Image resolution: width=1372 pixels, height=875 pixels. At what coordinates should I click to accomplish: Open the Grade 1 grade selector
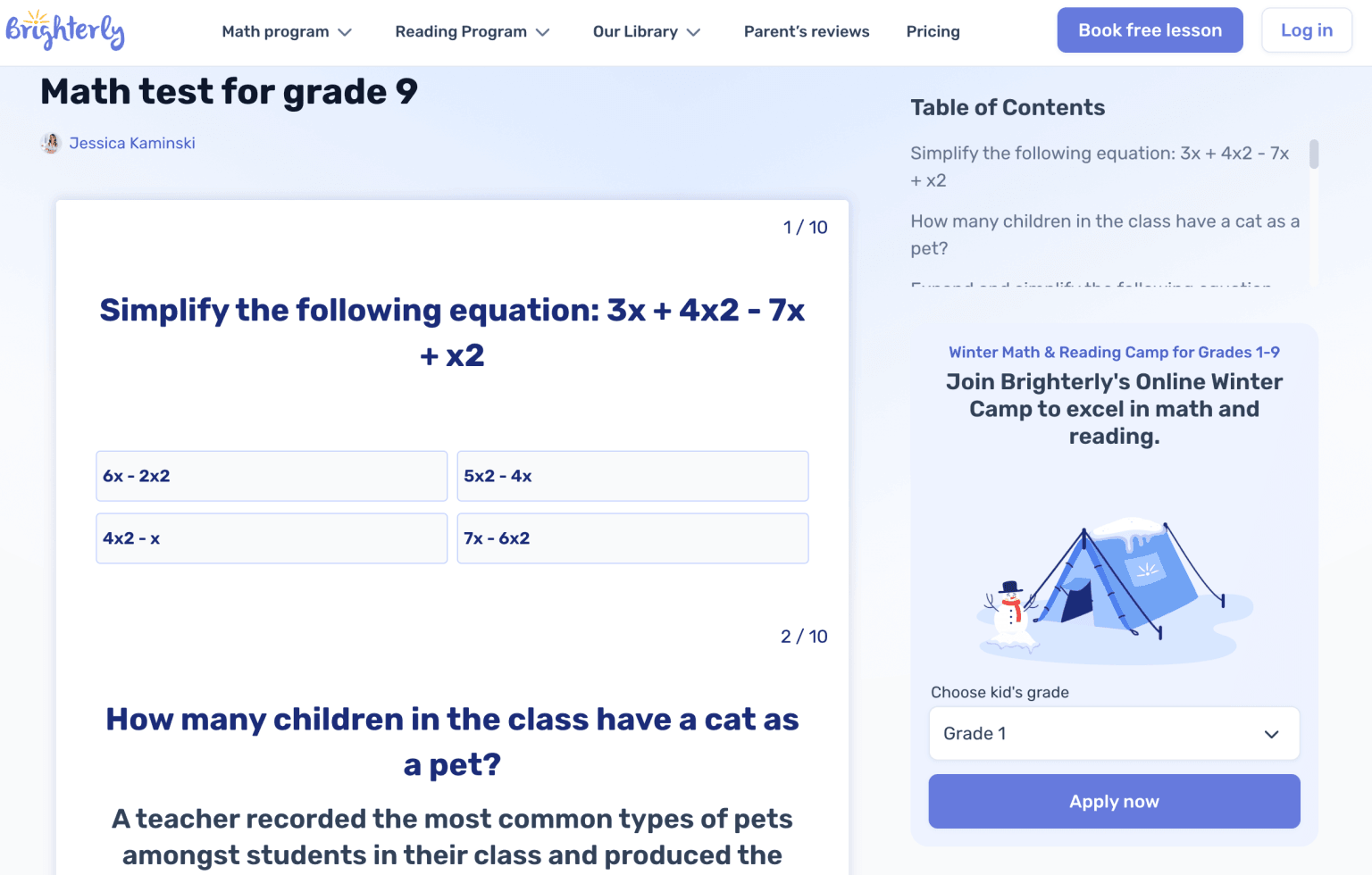(x=1114, y=733)
